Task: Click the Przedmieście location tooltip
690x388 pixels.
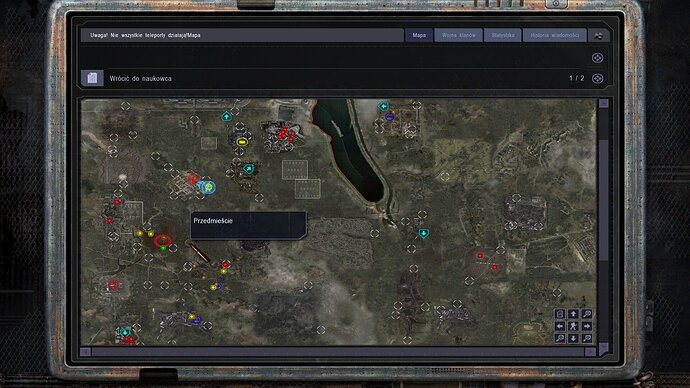Action: 248,225
